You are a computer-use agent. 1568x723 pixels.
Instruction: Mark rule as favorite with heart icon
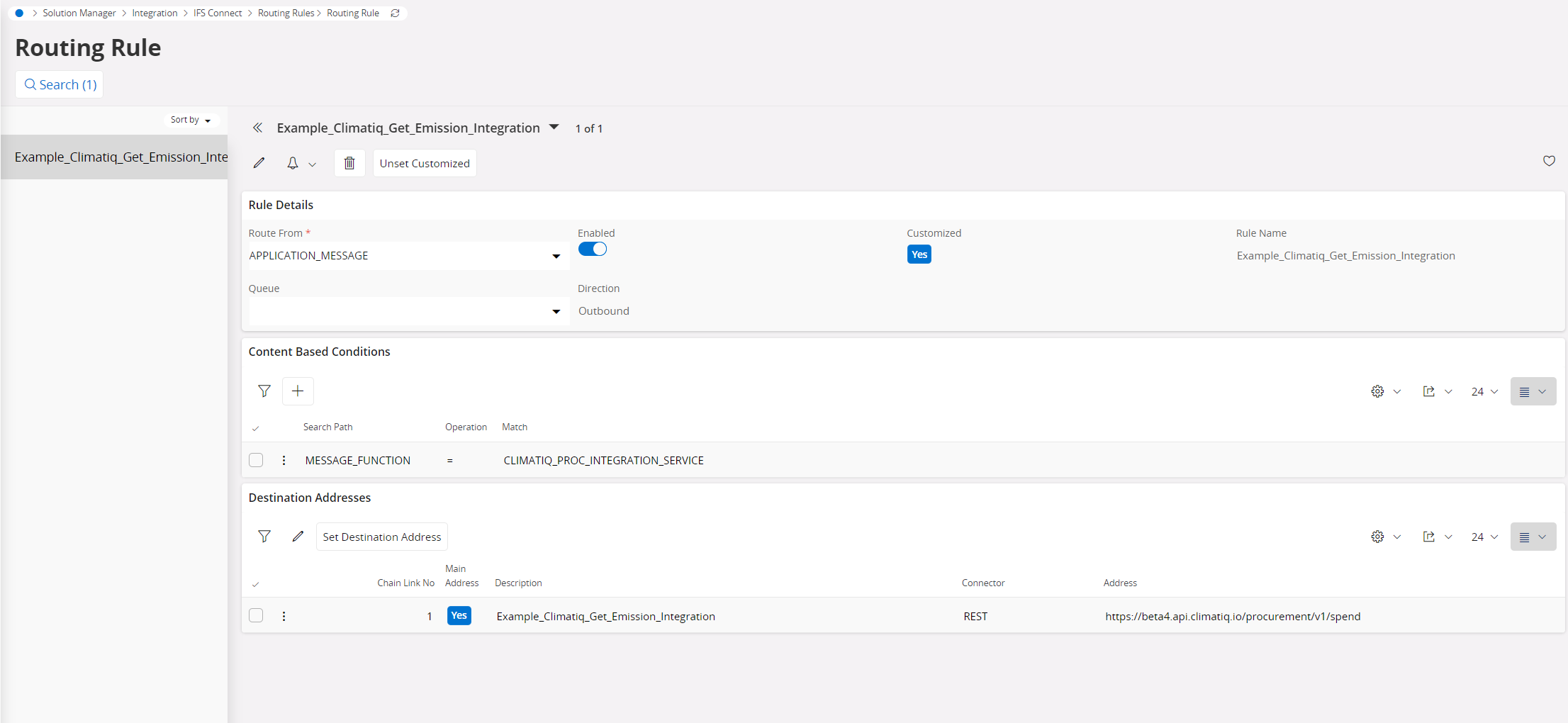click(x=1549, y=161)
